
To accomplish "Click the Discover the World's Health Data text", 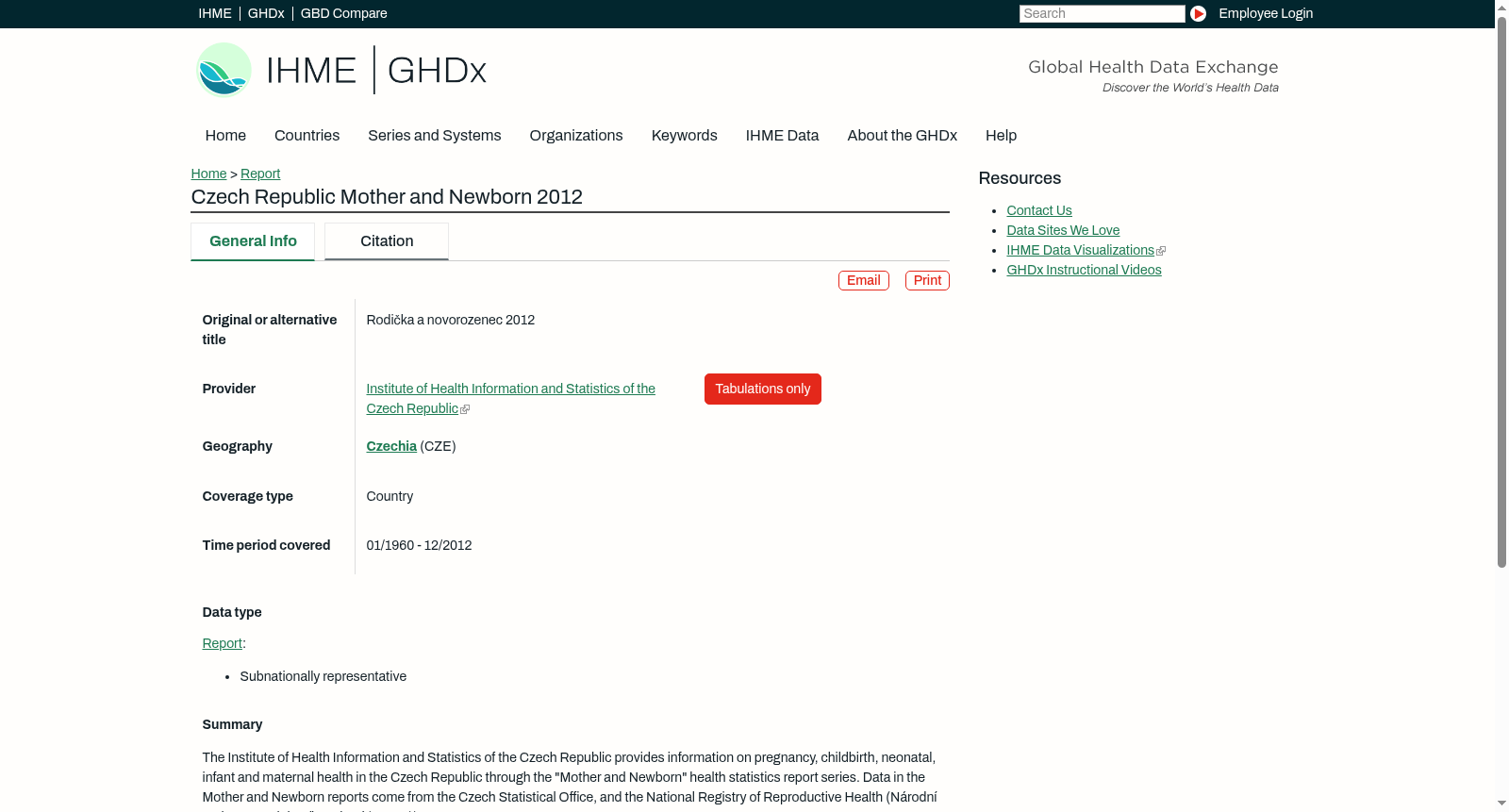I will point(1190,88).
